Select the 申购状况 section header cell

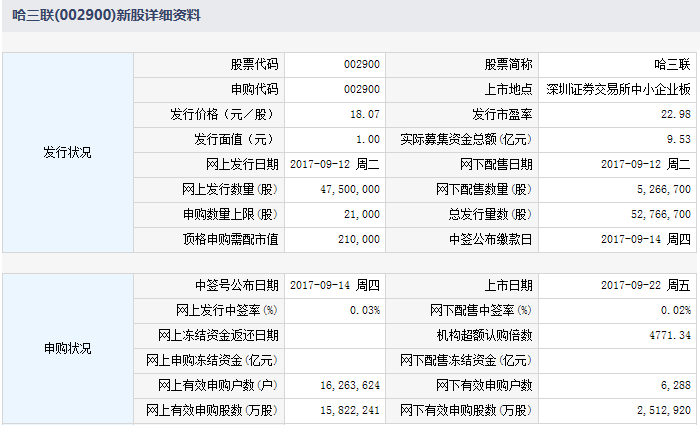[67, 348]
